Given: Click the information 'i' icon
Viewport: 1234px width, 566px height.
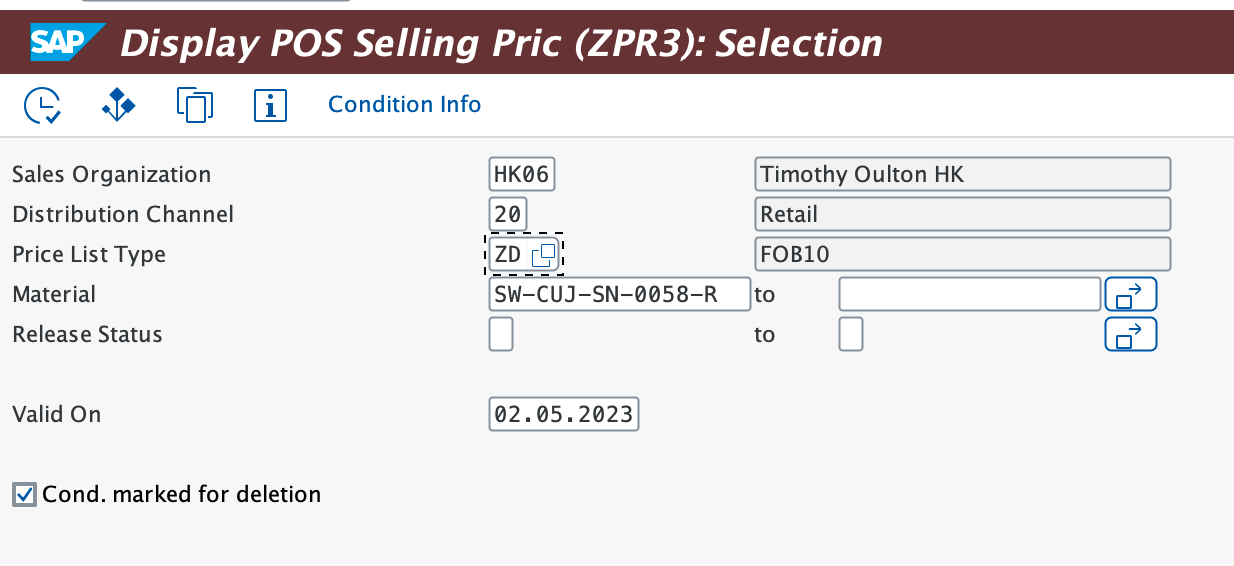Looking at the screenshot, I should [270, 105].
